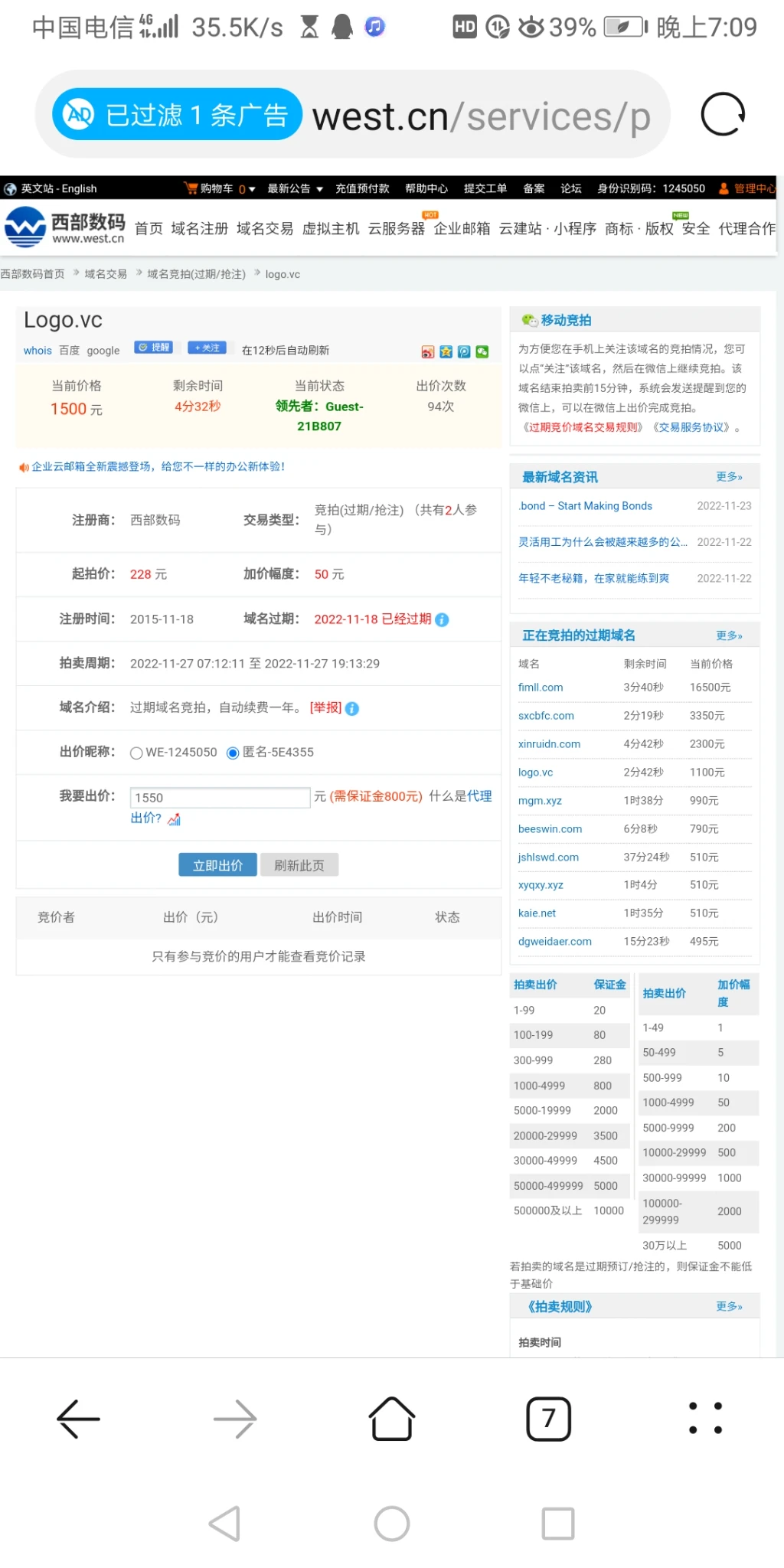Click the globe icon for English site
The image size is (784, 1568).
tap(10, 189)
